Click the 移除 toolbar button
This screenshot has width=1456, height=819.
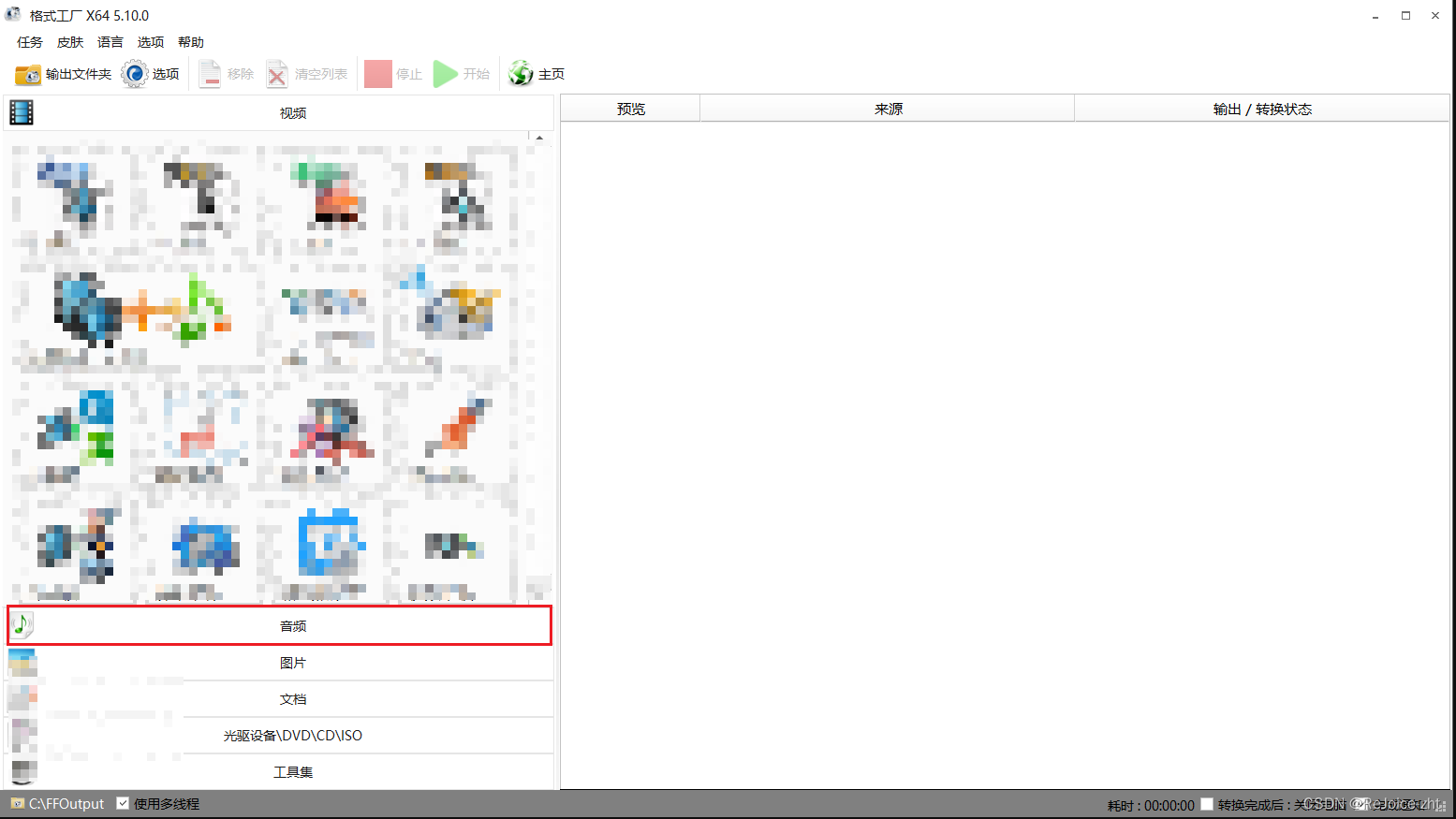(227, 74)
